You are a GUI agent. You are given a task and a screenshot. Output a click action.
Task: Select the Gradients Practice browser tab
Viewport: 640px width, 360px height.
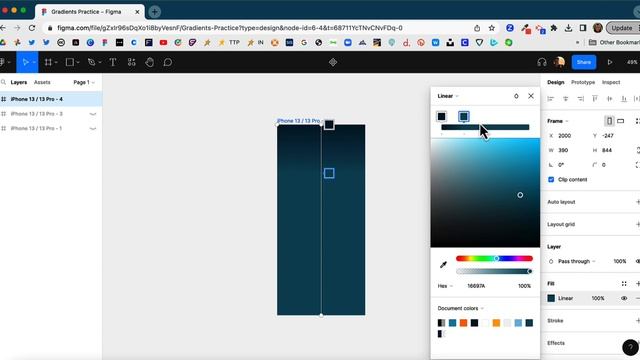tap(90, 12)
